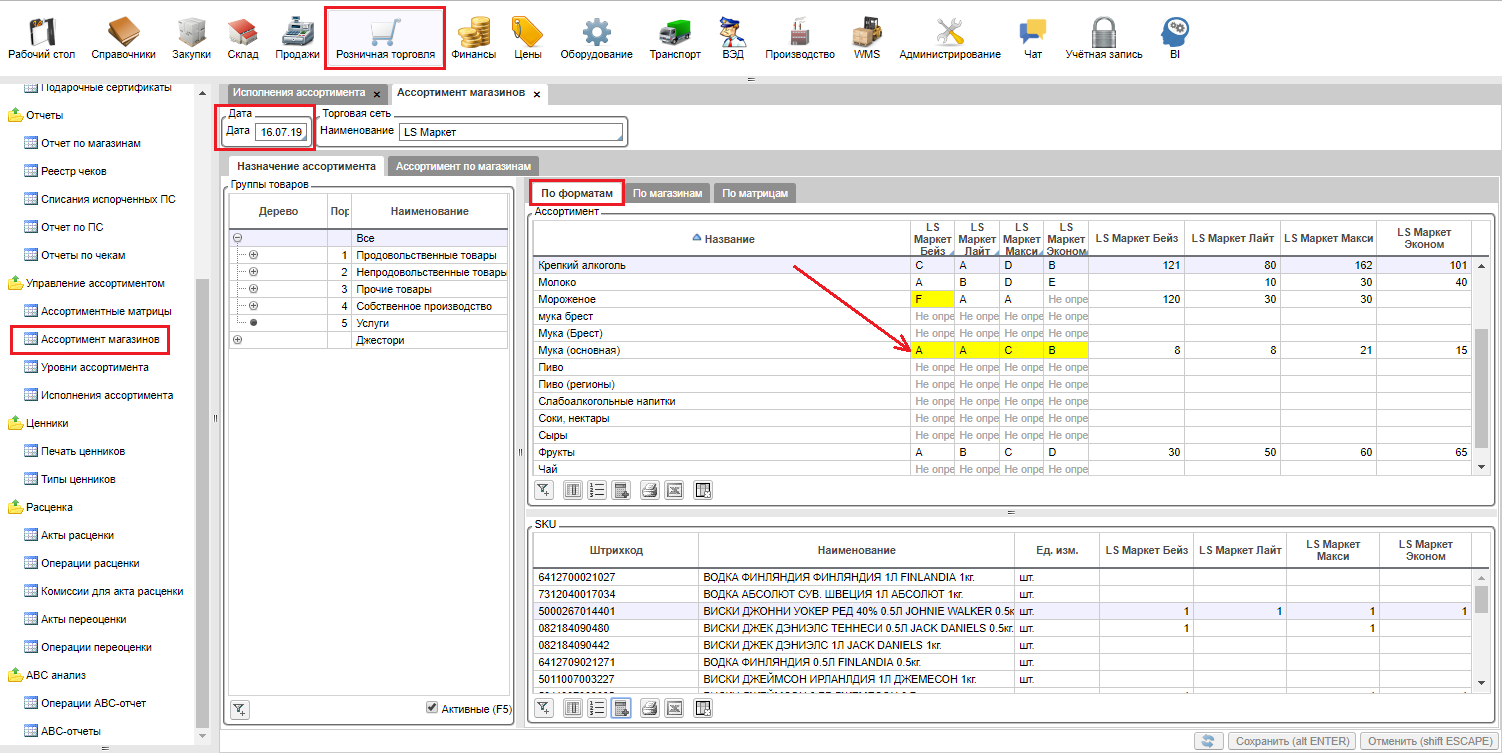Open the Чат module
Viewport: 1502px width, 753px height.
tap(1033, 38)
